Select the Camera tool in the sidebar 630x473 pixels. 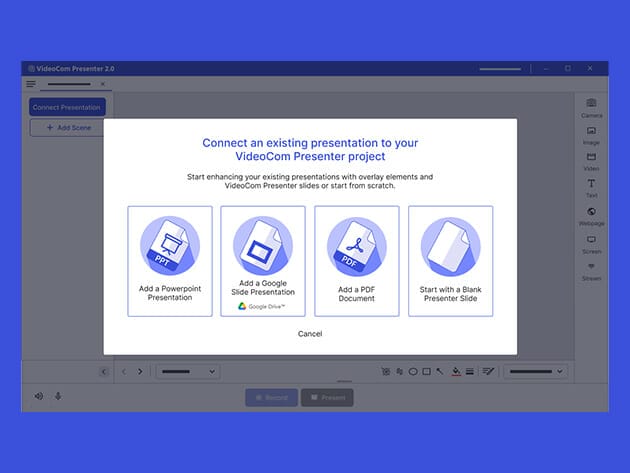pyautogui.click(x=591, y=105)
